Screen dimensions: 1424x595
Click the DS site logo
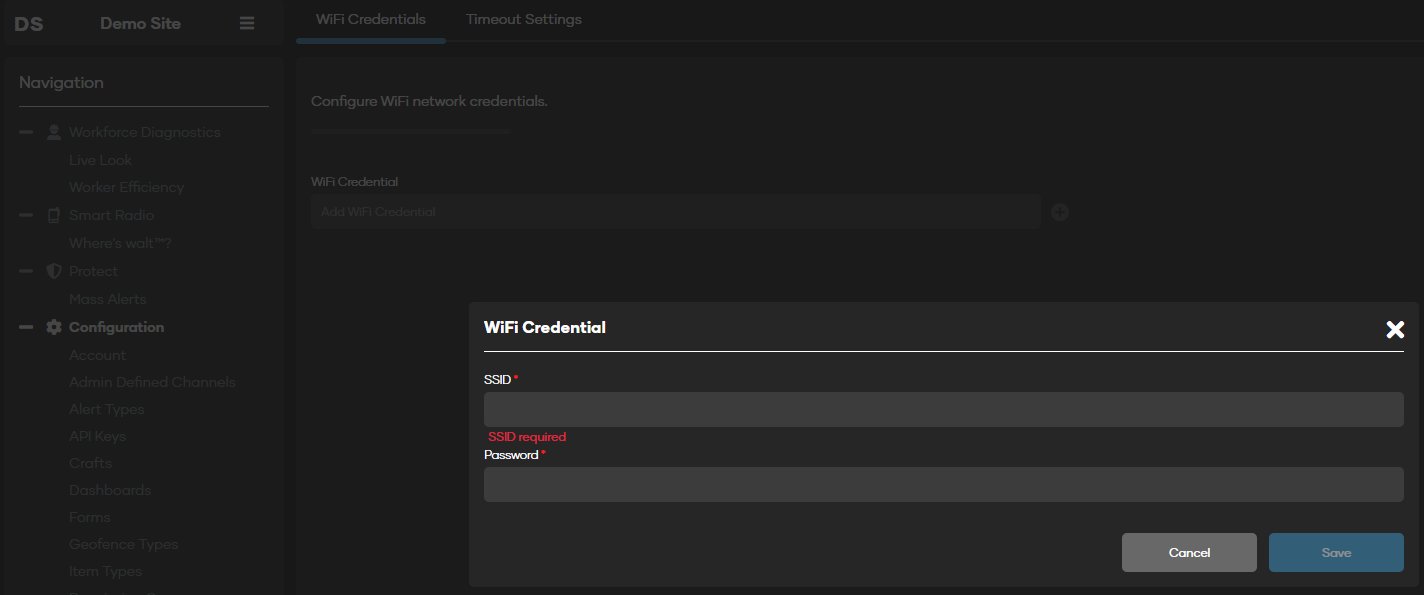(x=29, y=22)
